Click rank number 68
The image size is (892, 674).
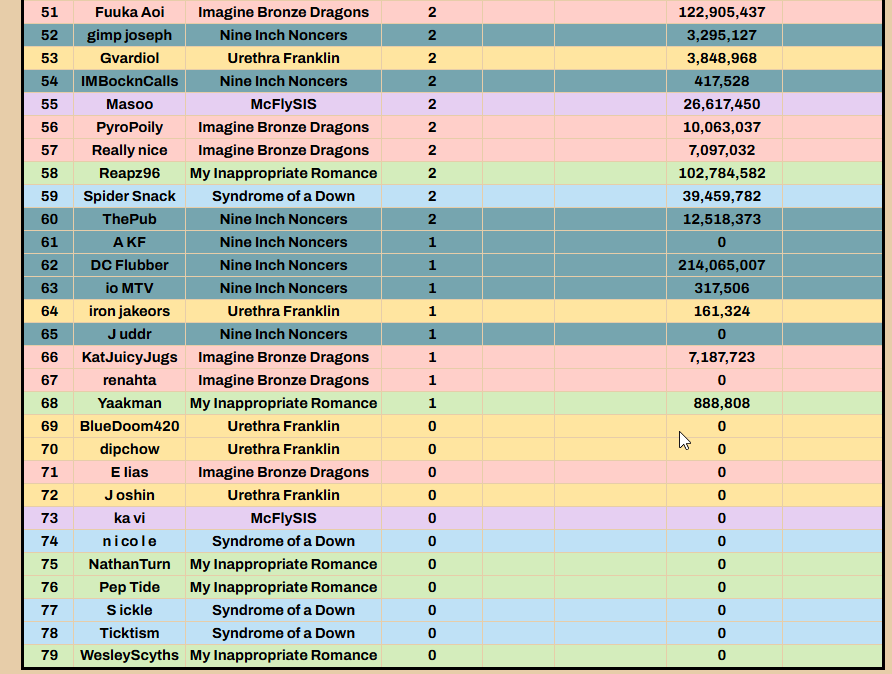49,404
